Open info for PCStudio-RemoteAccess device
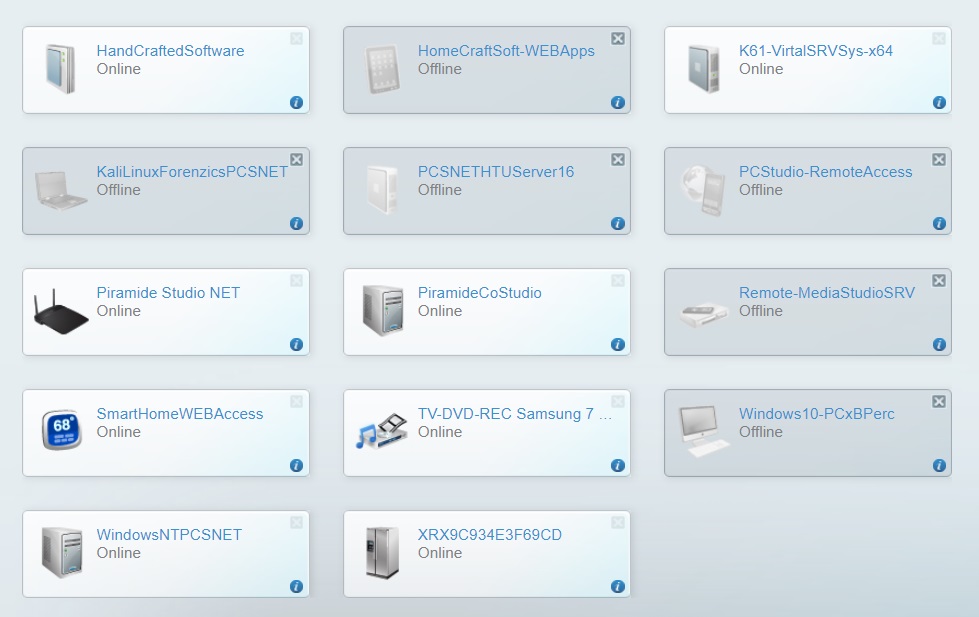Viewport: 979px width, 617px height. click(939, 224)
